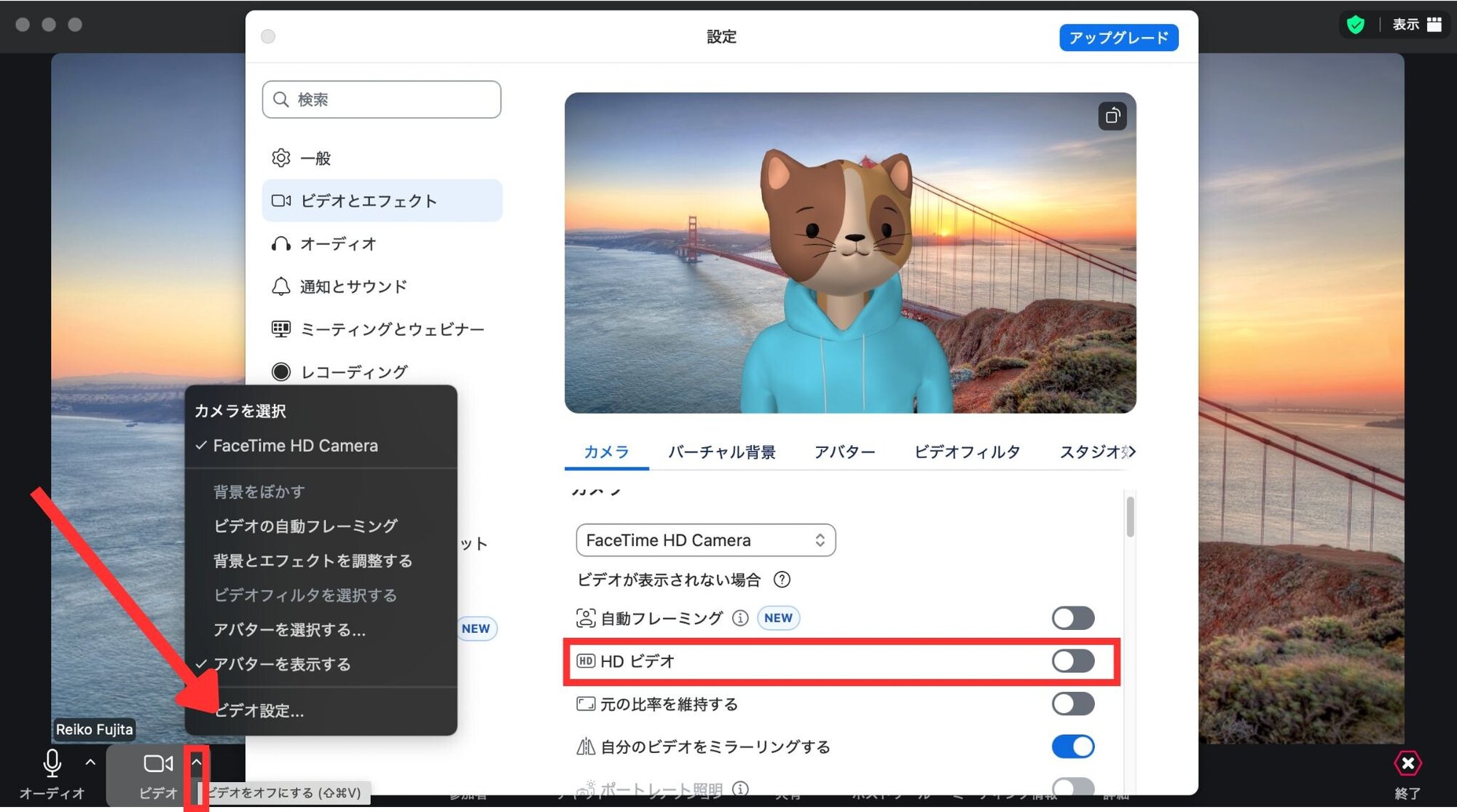Click the 検索 search field

point(381,99)
